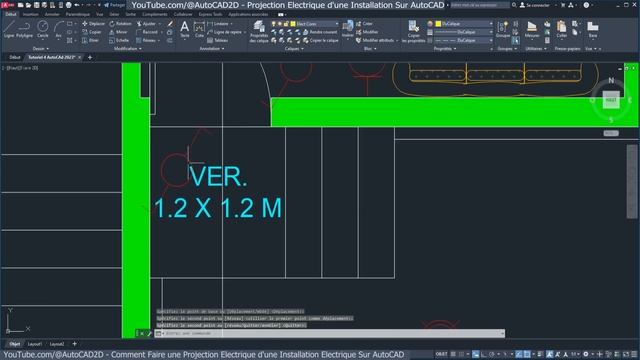Click the HAUT face of ViewCube
640x360 pixels.
click(611, 100)
